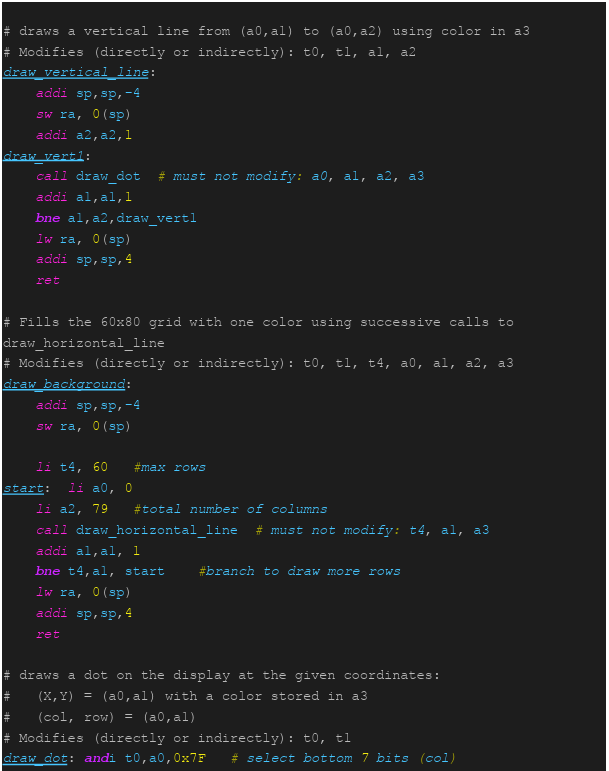Image resolution: width=609 pixels, height=771 pixels.
Task: Click the draw_dot label link at bottom
Action: [35, 758]
